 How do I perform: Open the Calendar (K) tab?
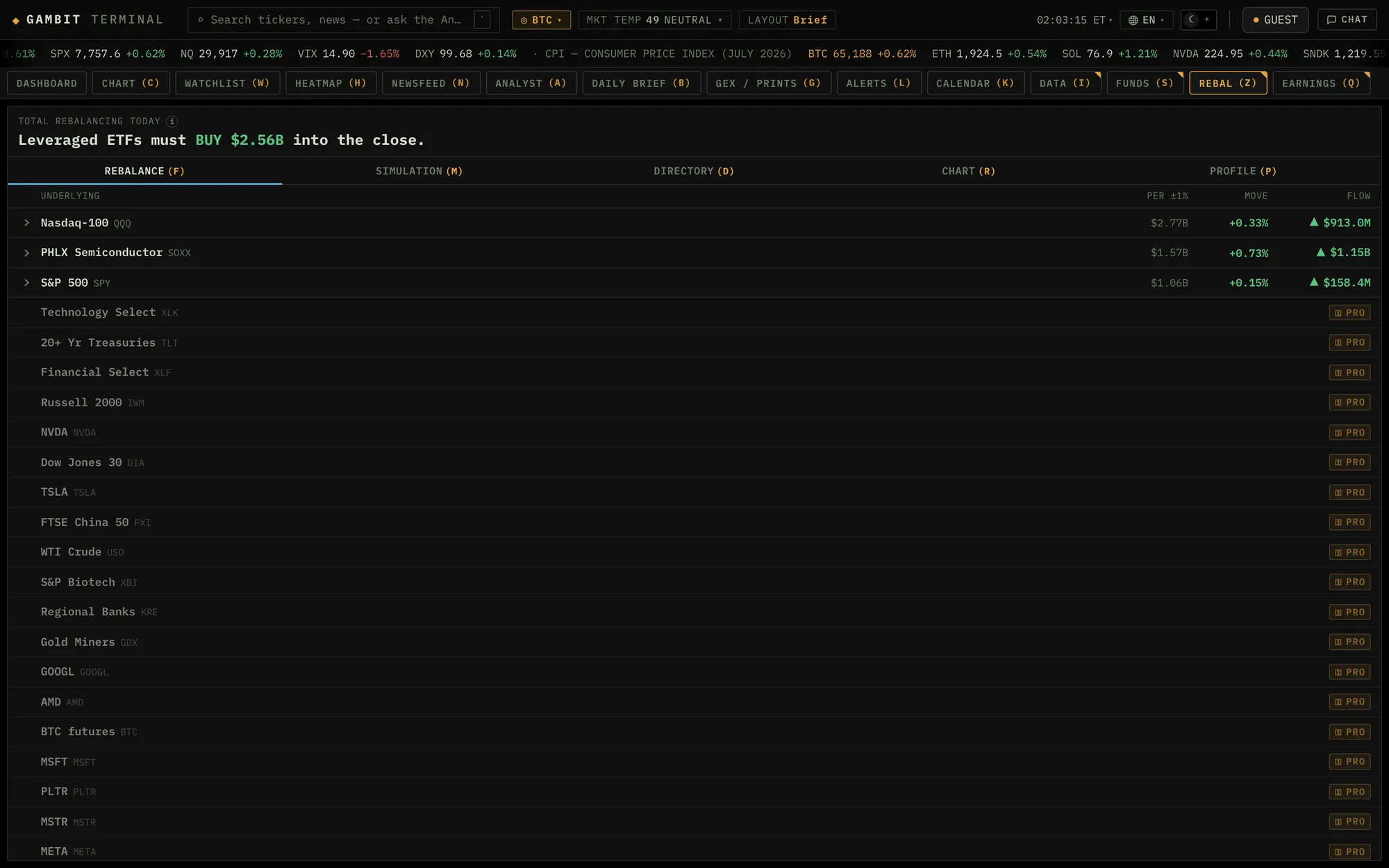(975, 83)
